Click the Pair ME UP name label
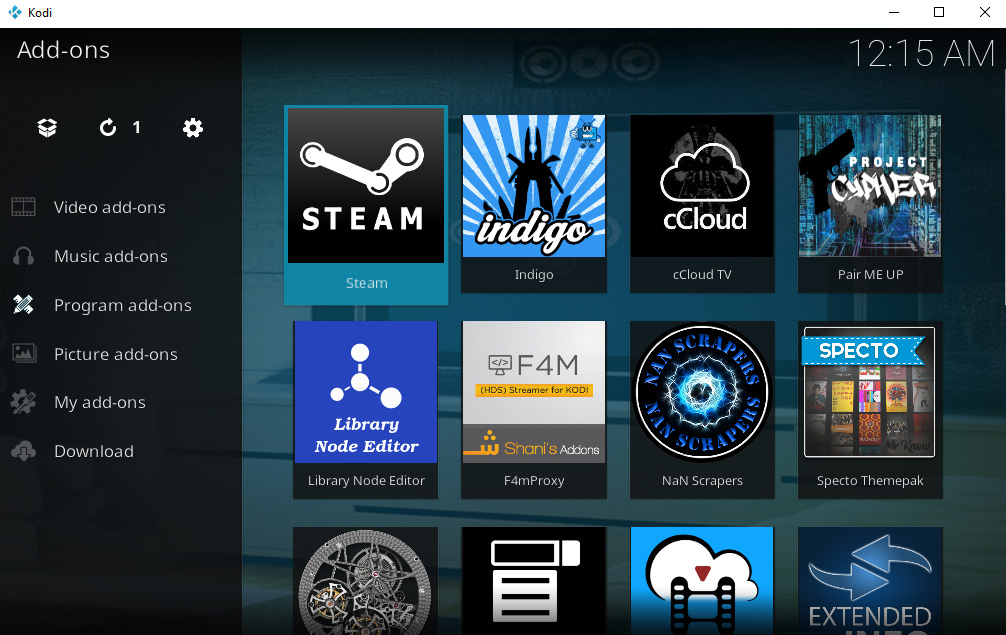This screenshot has width=1006, height=635. (870, 275)
